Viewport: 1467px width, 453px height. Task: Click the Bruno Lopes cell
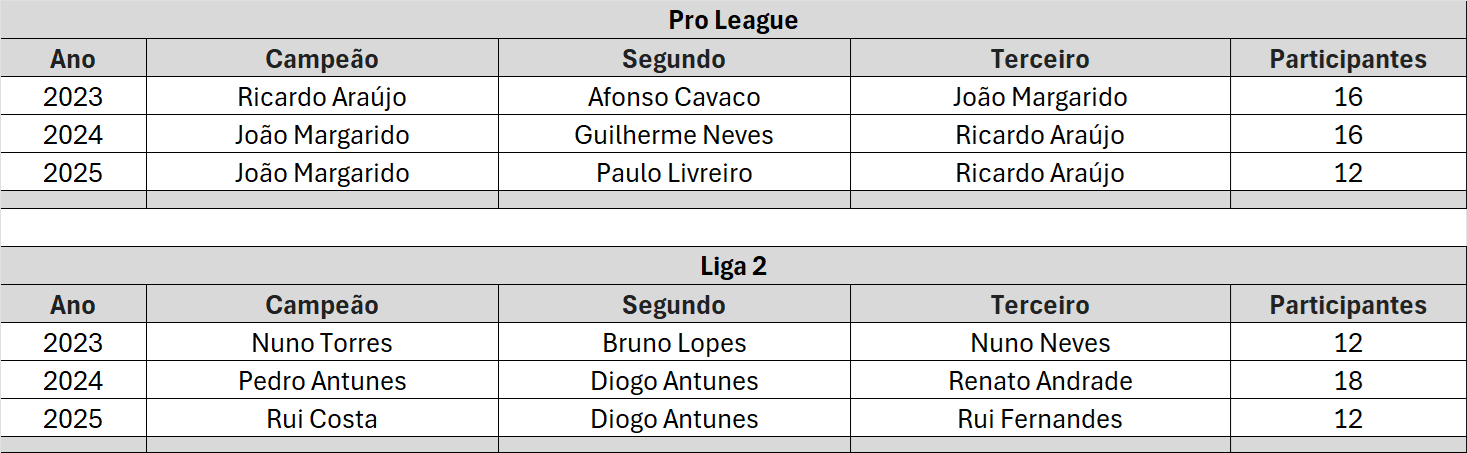click(674, 343)
